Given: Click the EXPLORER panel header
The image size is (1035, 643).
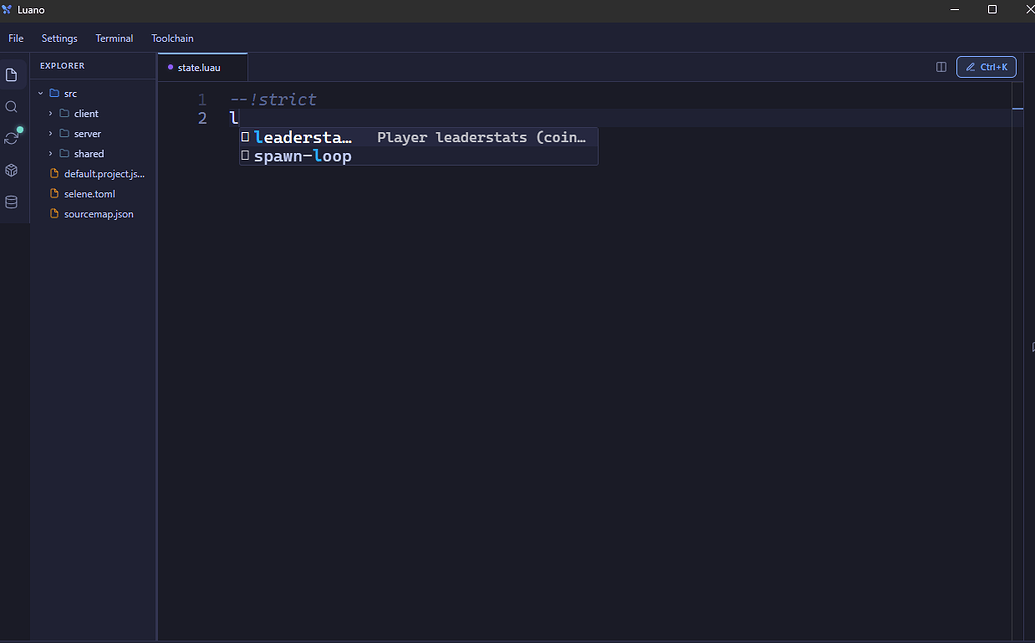Looking at the screenshot, I should coord(62,65).
